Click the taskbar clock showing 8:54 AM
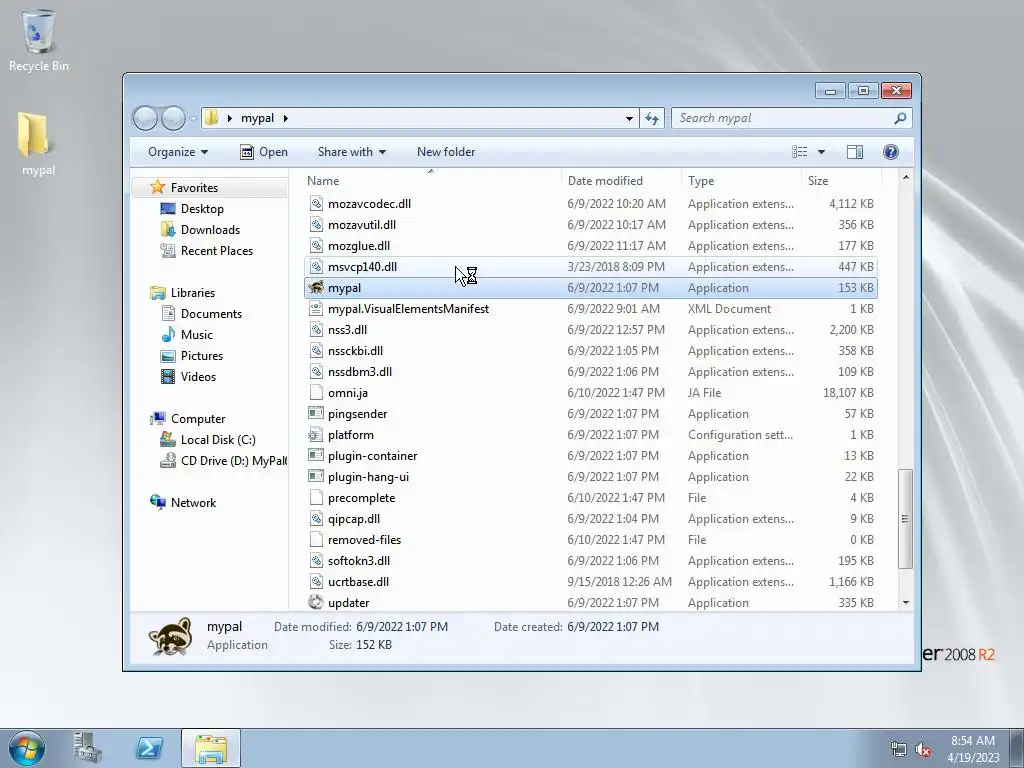This screenshot has height=768, width=1024. [972, 749]
